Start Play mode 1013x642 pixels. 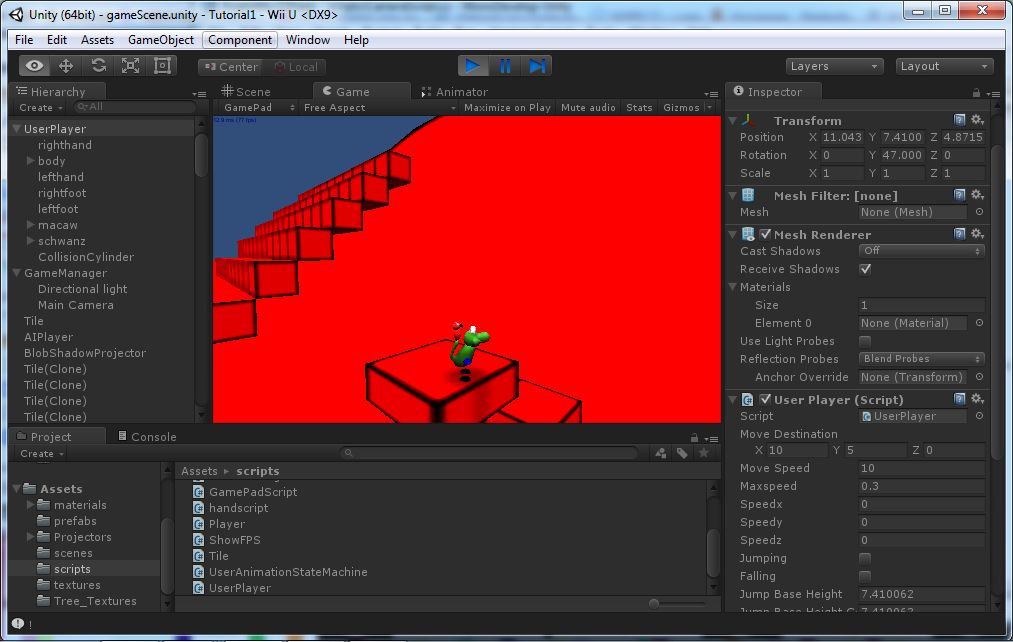[473, 66]
